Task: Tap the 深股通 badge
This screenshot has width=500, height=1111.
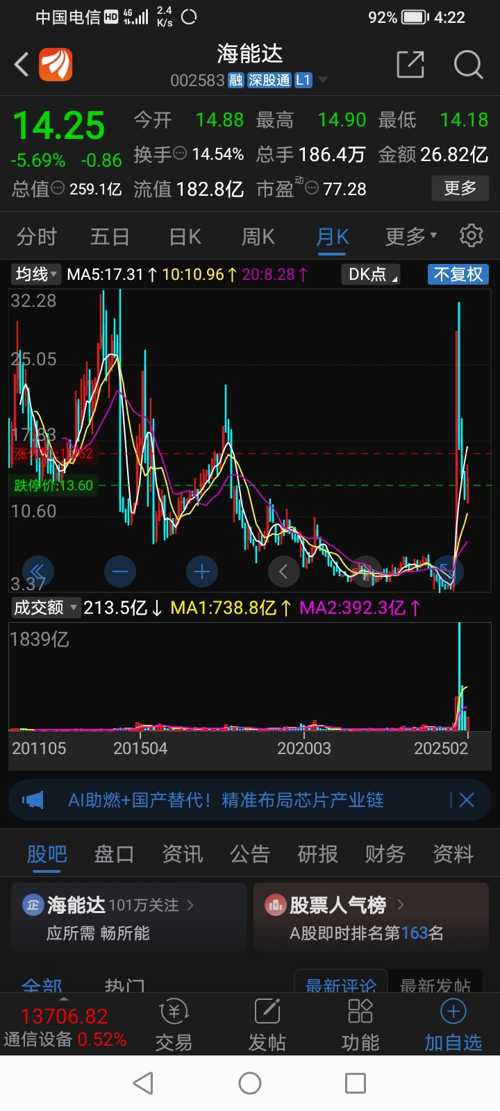Action: [x=270, y=81]
